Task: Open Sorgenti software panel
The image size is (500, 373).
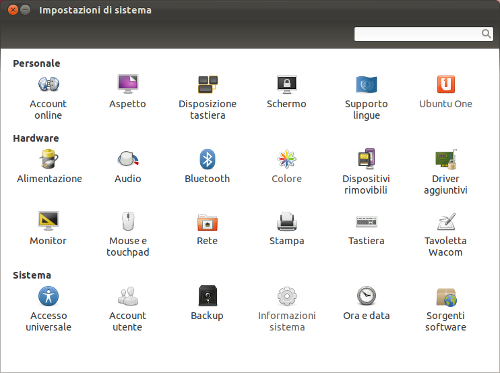Action: click(x=446, y=308)
